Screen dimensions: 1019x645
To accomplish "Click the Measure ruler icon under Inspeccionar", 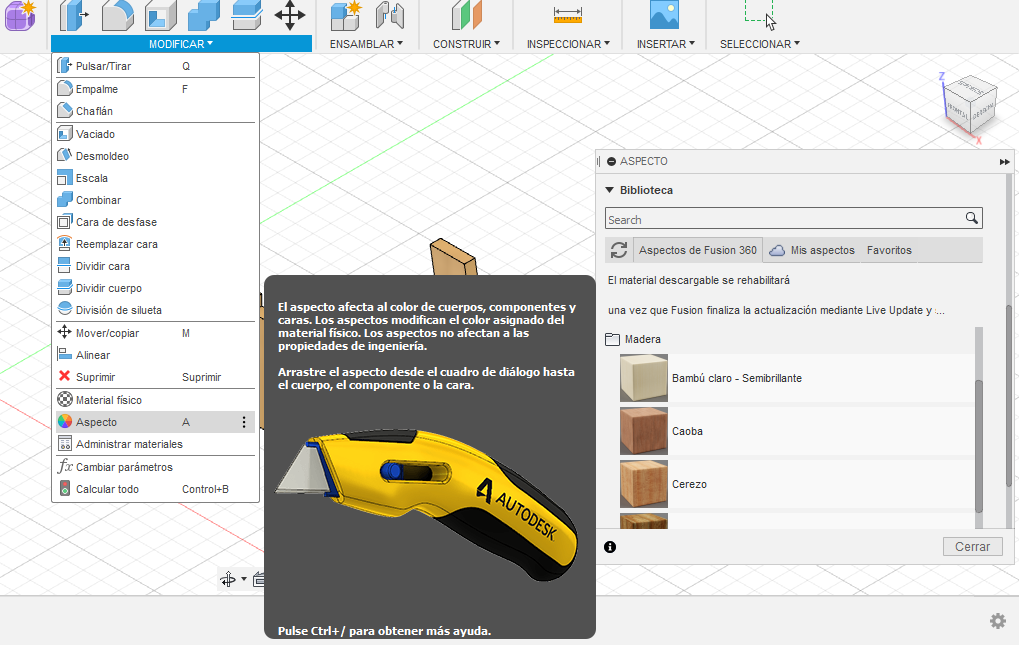I will [567, 15].
